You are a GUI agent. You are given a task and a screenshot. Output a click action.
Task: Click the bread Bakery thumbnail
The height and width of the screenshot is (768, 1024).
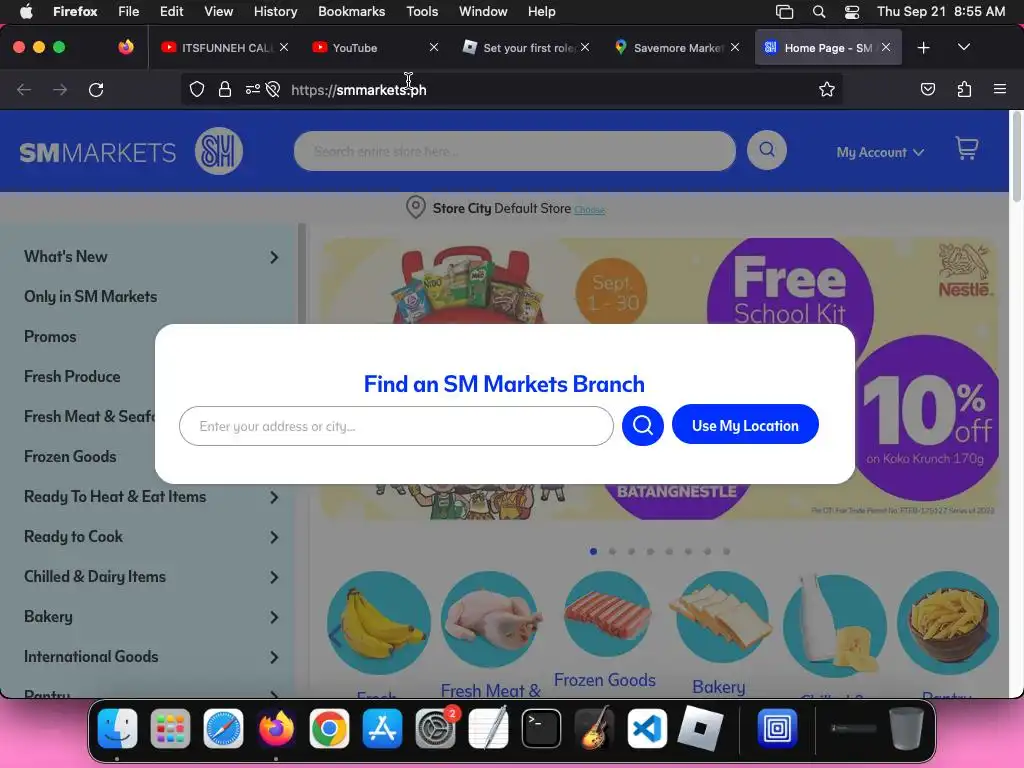click(721, 618)
